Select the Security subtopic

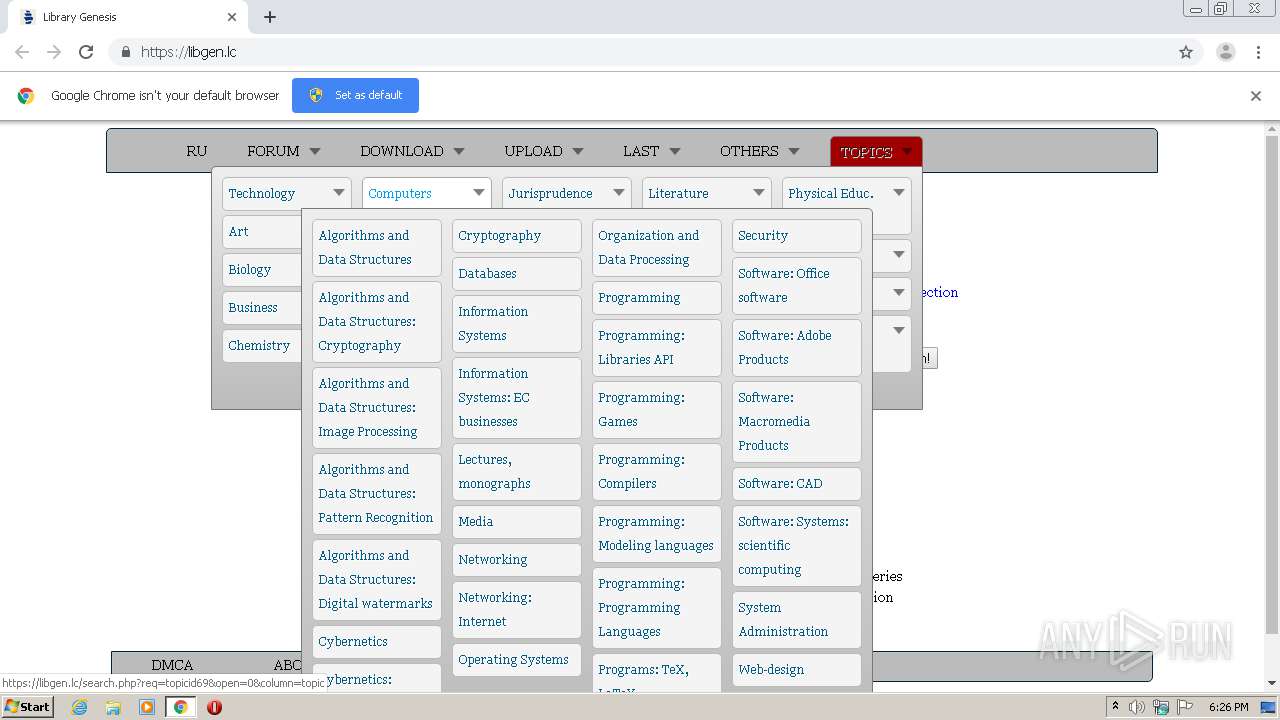pyautogui.click(x=797, y=235)
